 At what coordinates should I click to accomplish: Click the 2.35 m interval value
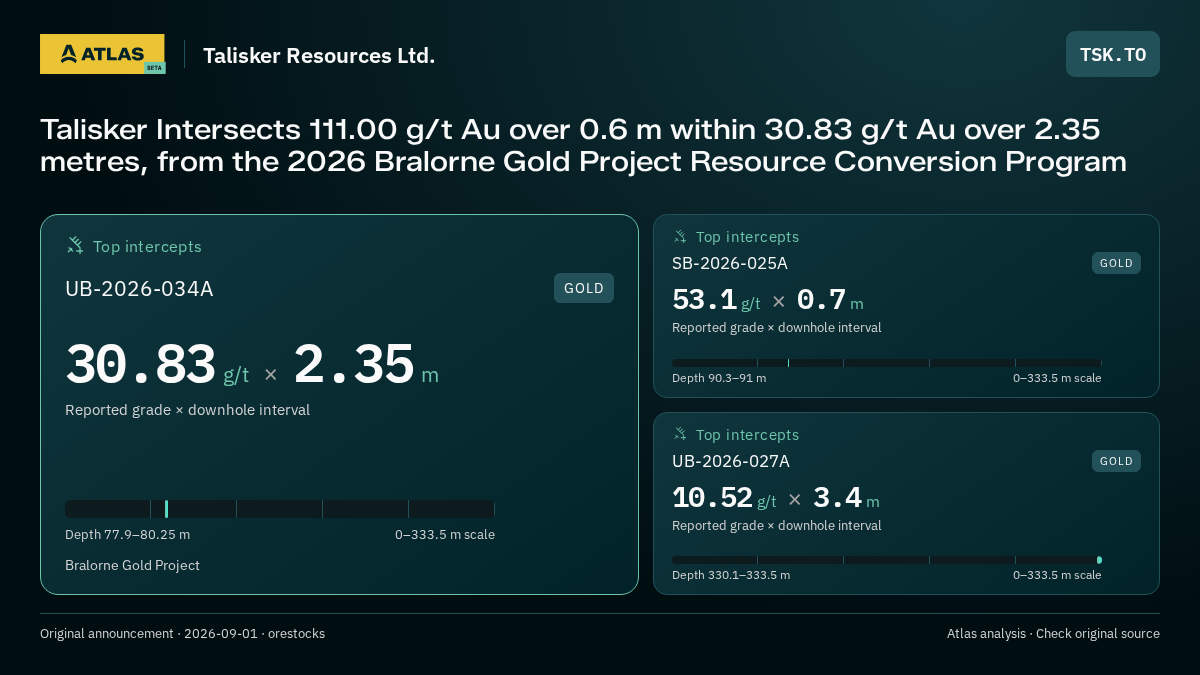pyautogui.click(x=366, y=365)
